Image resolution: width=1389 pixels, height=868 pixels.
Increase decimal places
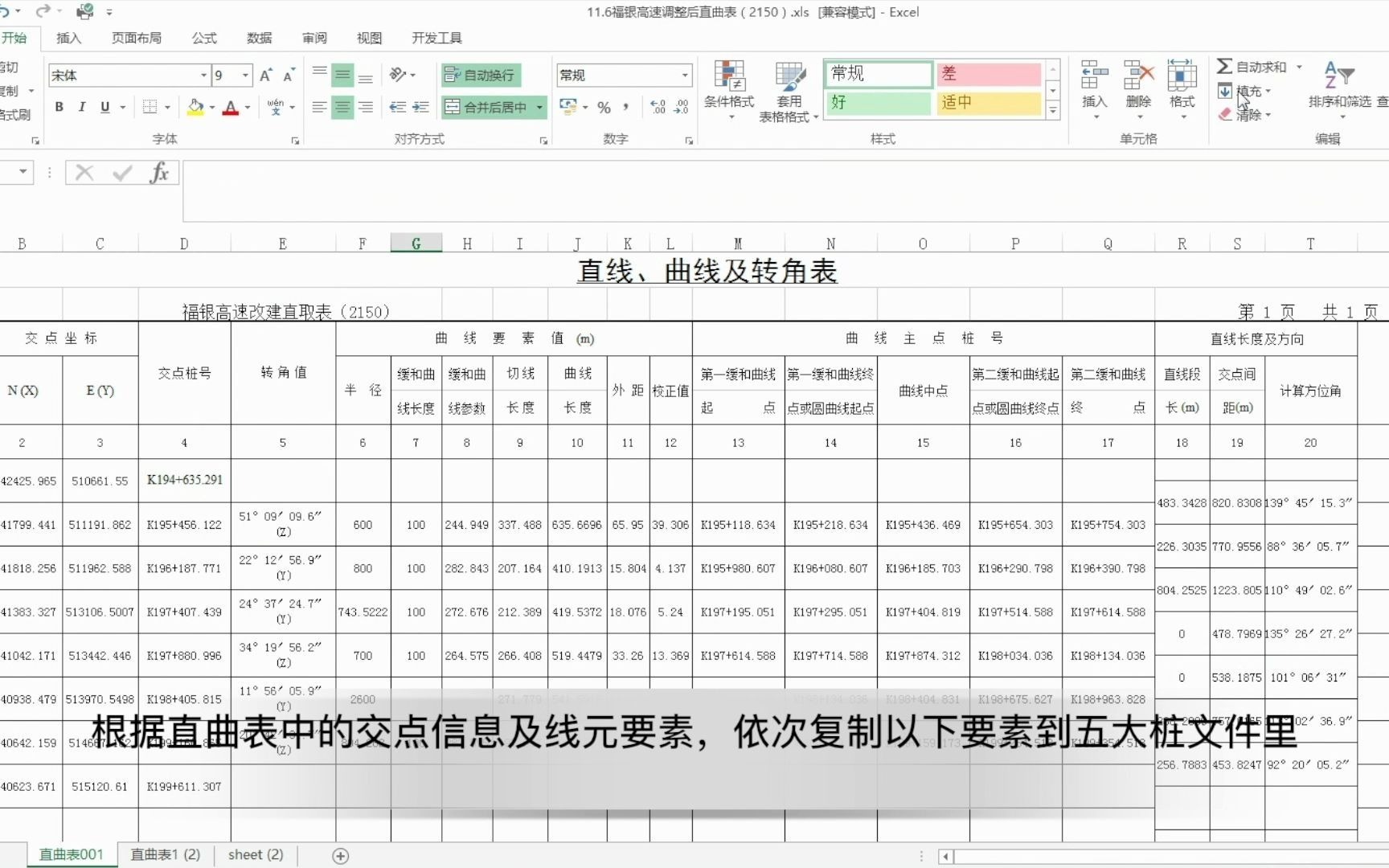pos(658,107)
